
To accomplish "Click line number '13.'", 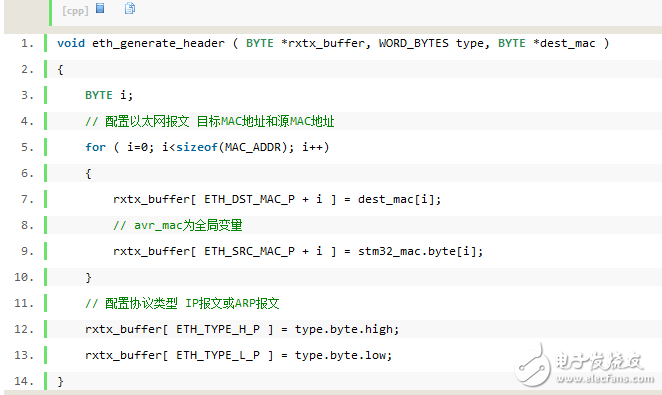I will click(24, 355).
